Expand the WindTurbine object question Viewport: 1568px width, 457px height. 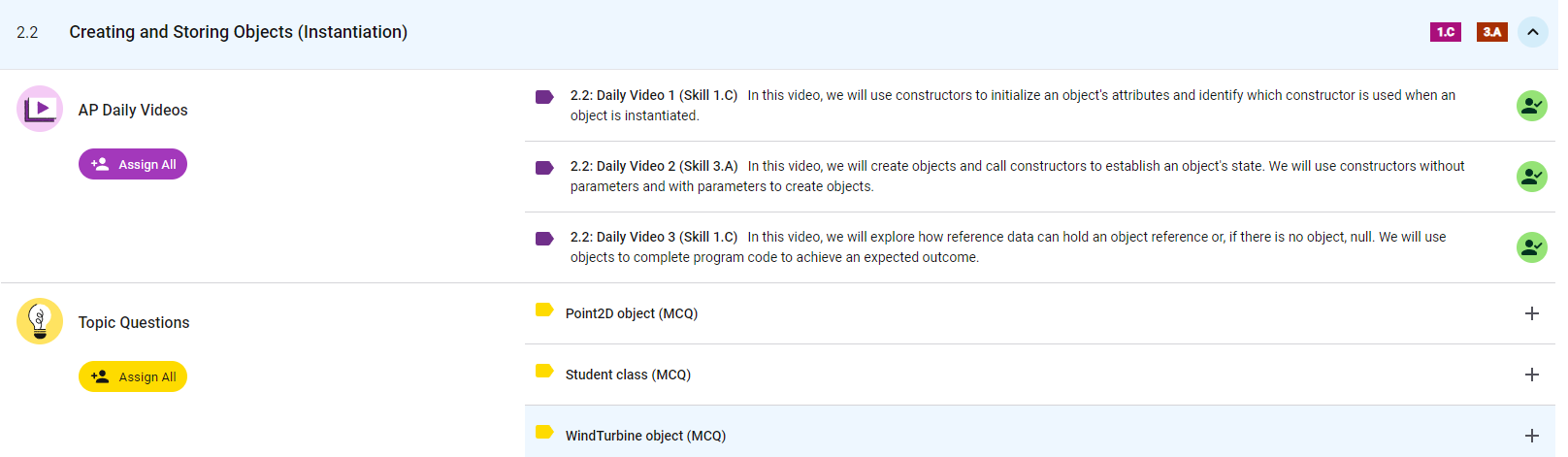[x=1531, y=436]
